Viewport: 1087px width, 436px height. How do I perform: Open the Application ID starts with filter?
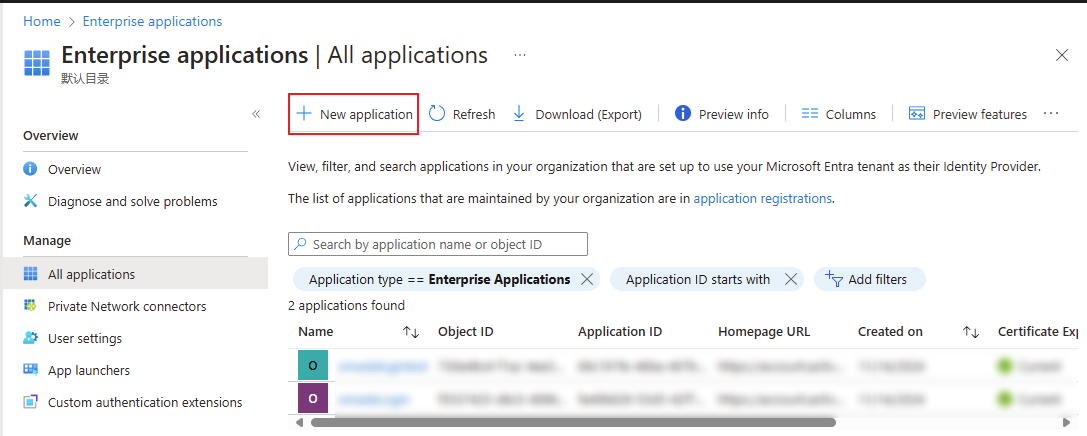coord(697,279)
